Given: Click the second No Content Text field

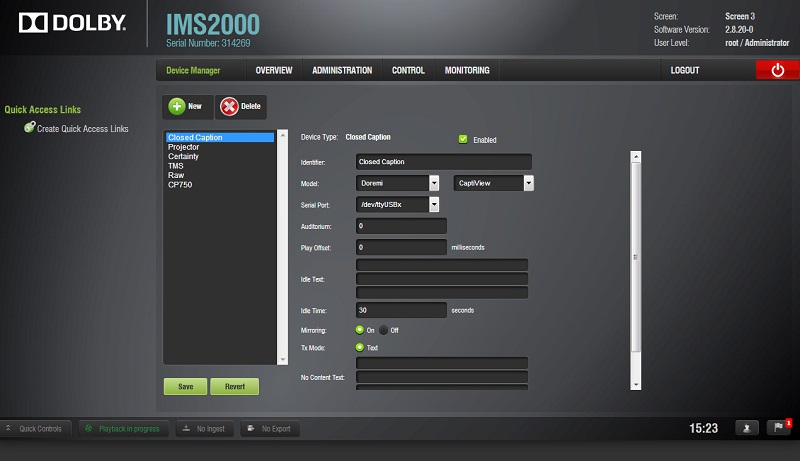Looking at the screenshot, I should [442, 376].
